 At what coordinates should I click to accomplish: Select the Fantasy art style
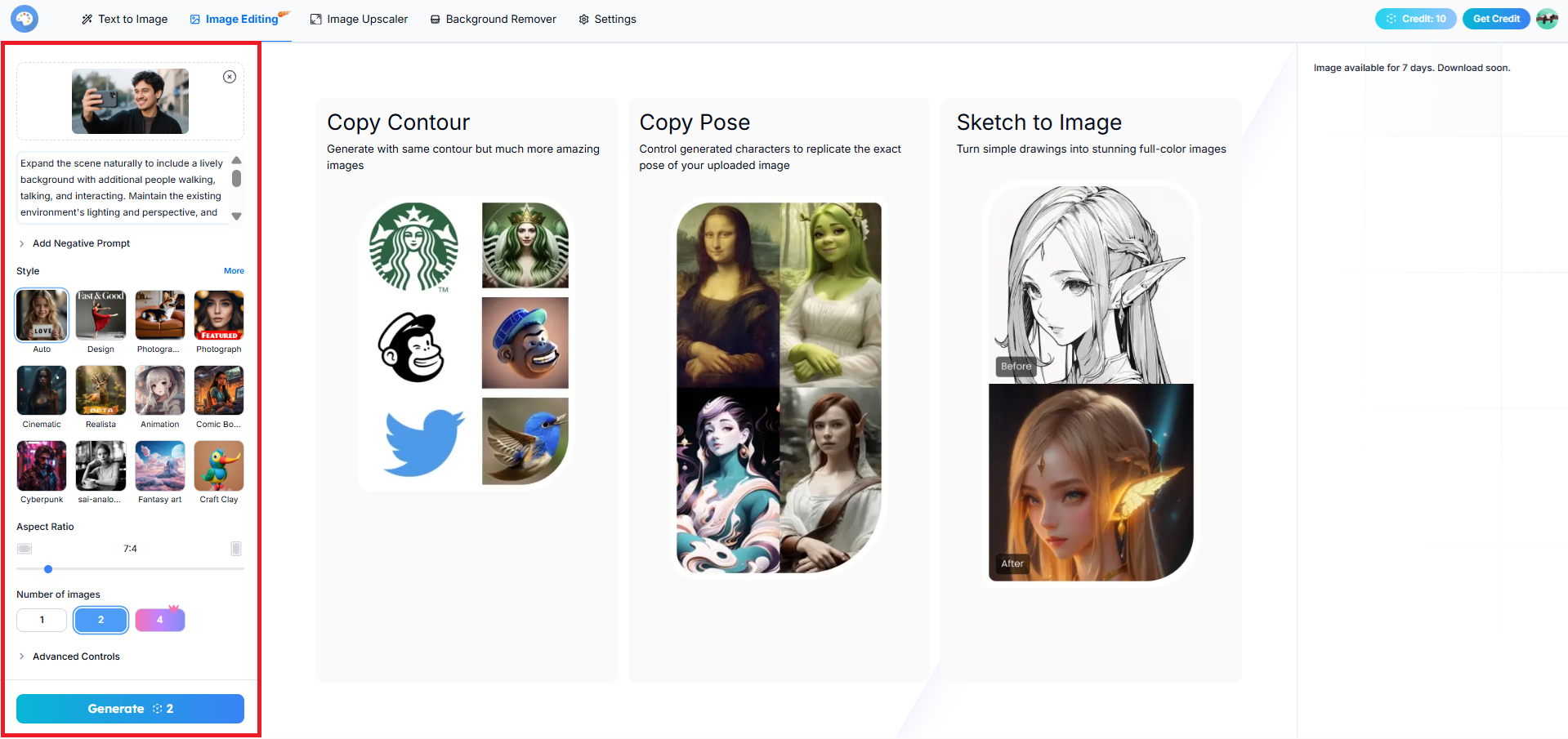tap(160, 465)
